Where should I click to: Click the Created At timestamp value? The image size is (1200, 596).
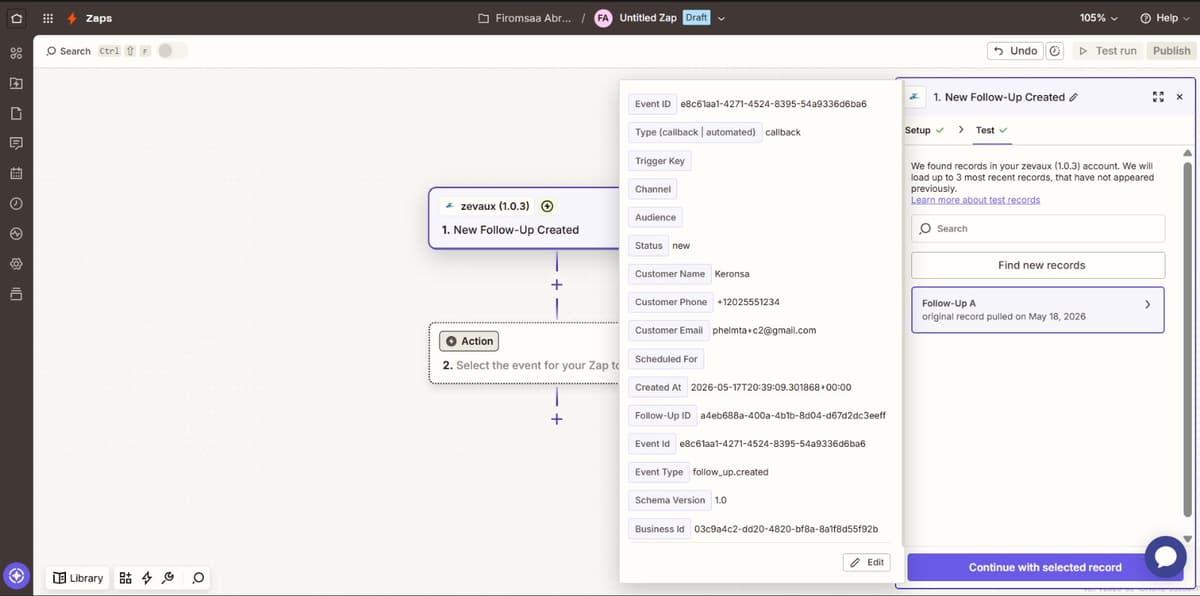pos(771,387)
